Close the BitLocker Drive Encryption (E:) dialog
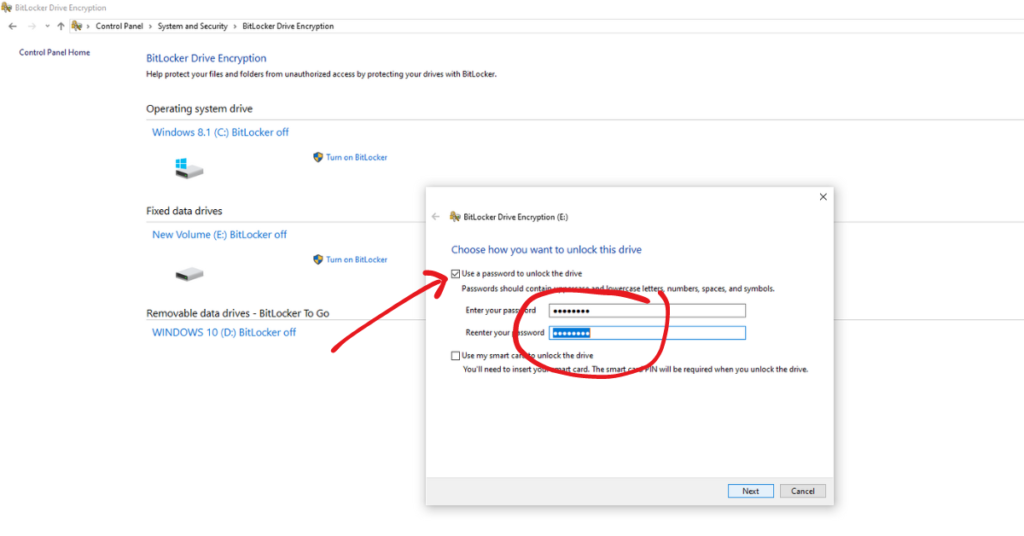This screenshot has height=536, width=1024. [x=823, y=197]
